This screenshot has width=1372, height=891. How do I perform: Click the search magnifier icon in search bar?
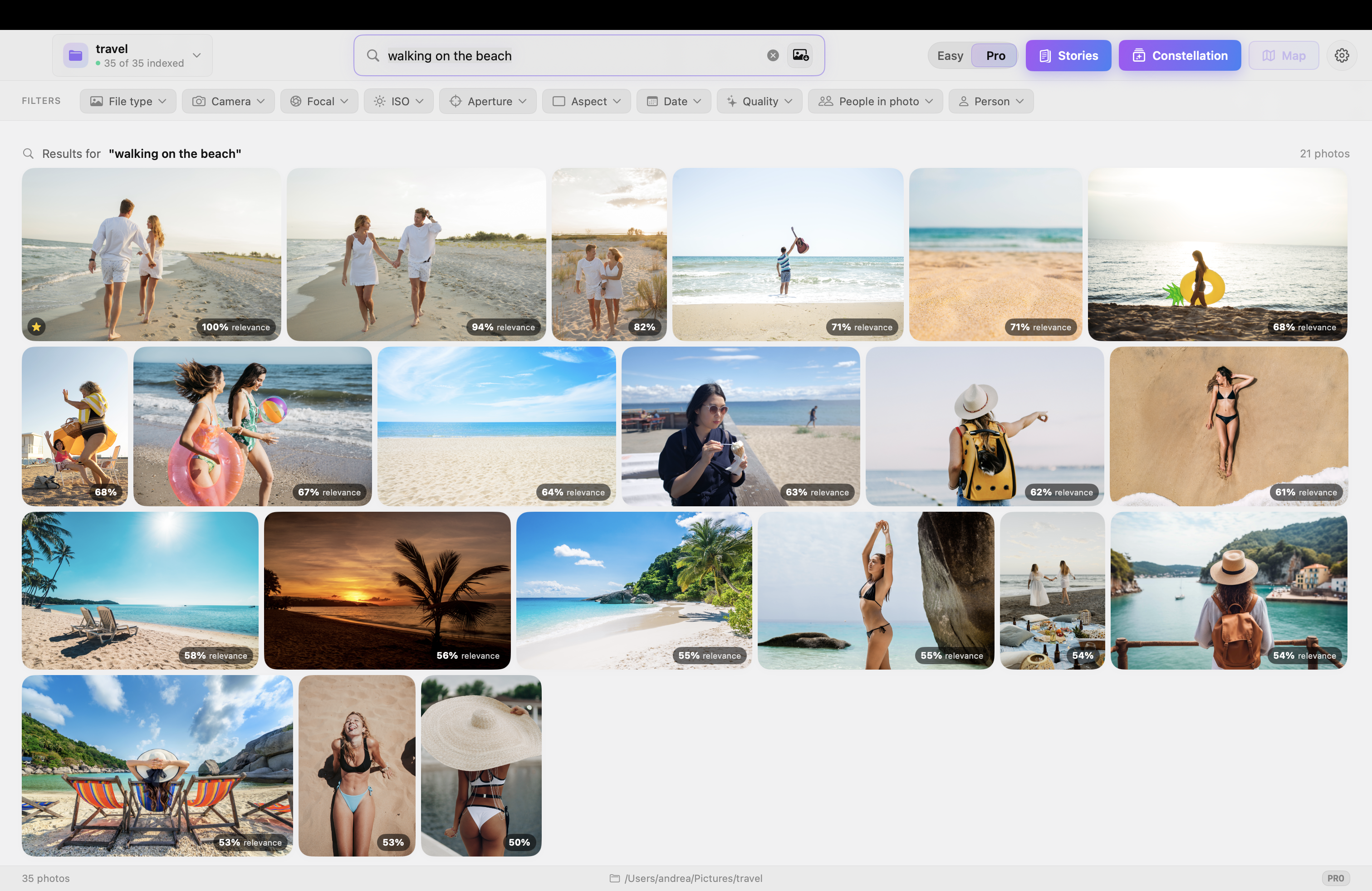tap(373, 55)
